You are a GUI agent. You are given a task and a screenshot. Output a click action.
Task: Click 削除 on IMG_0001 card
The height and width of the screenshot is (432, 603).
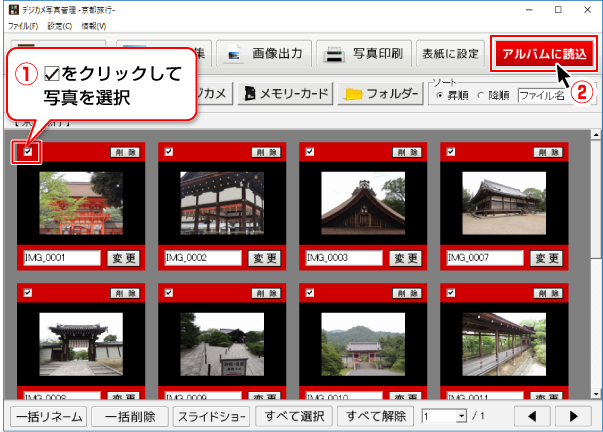click(125, 152)
